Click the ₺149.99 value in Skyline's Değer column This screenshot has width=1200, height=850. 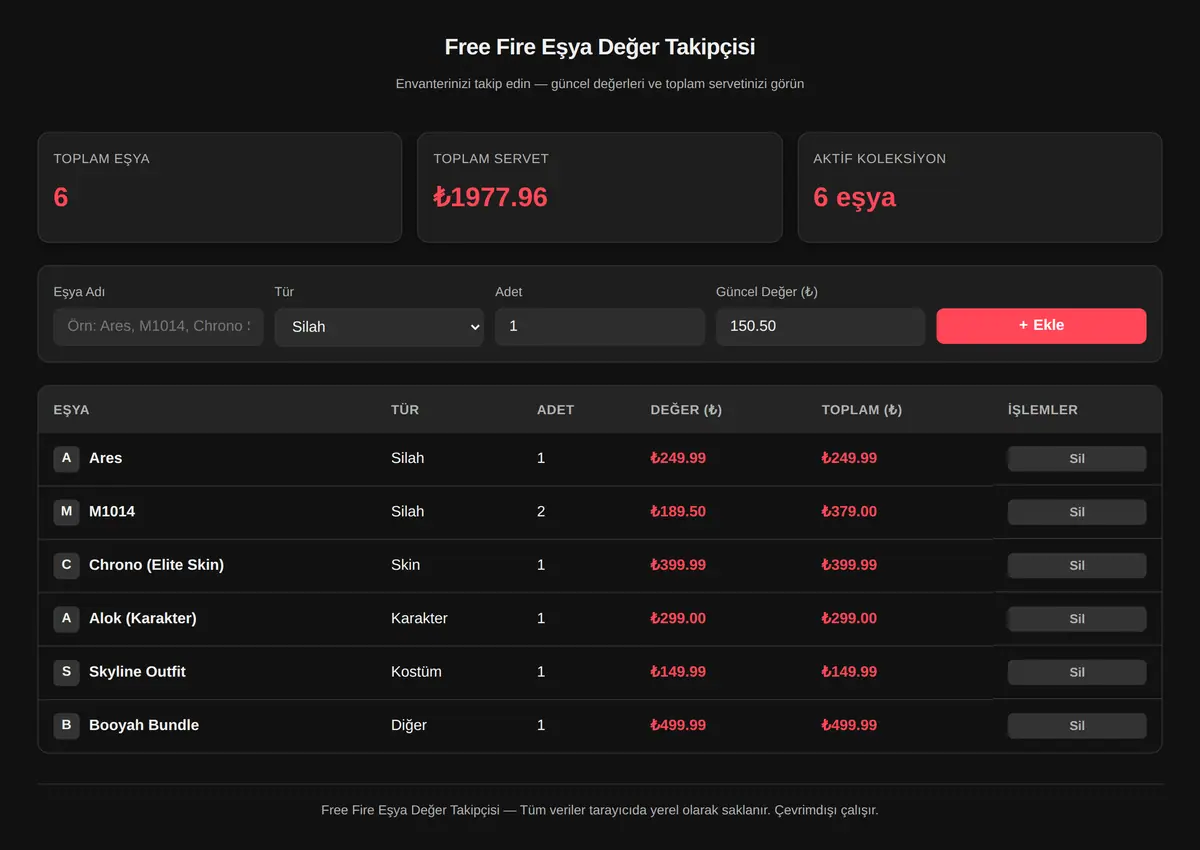coord(678,672)
